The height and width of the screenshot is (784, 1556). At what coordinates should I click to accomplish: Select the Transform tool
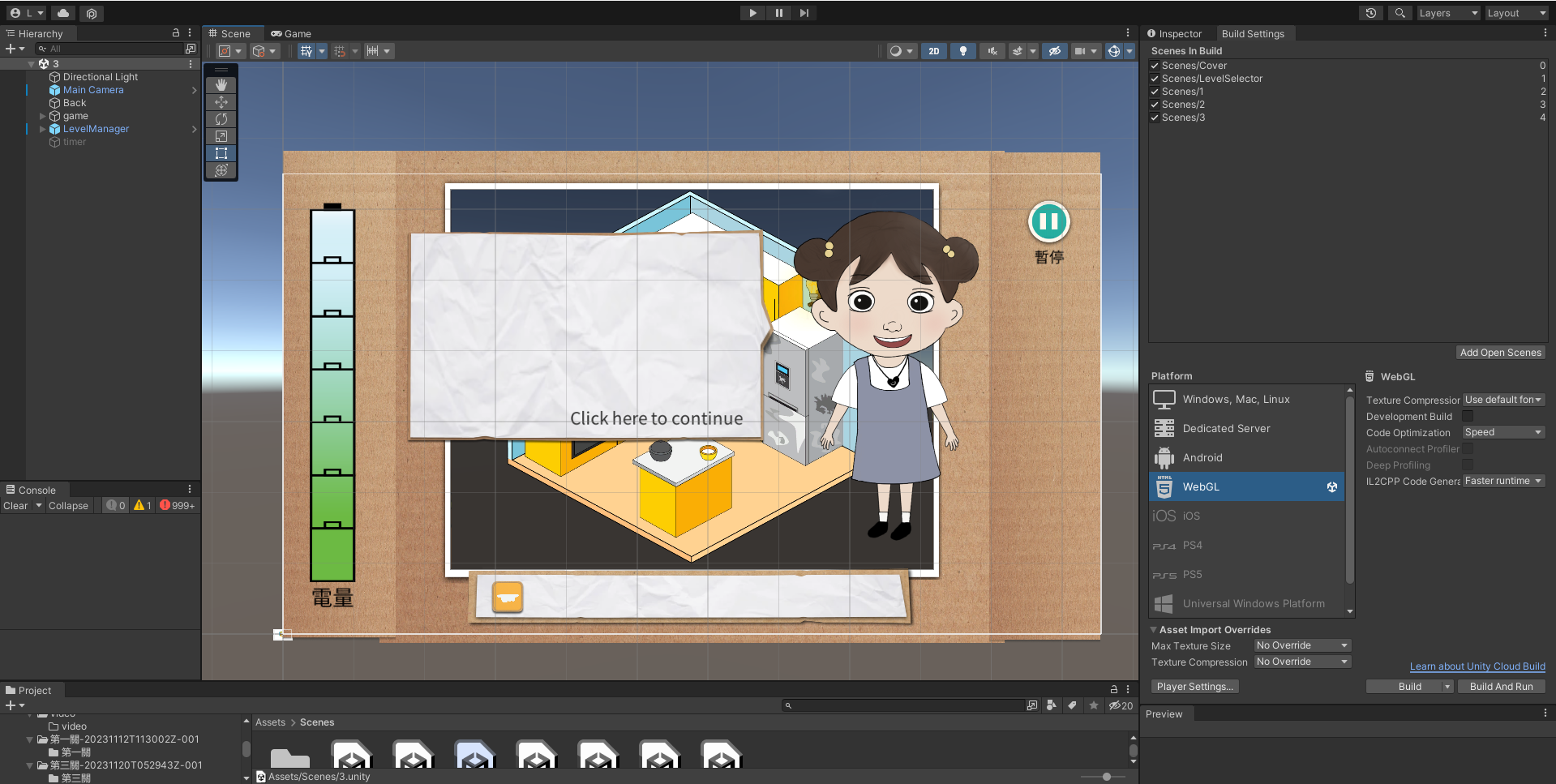(221, 170)
